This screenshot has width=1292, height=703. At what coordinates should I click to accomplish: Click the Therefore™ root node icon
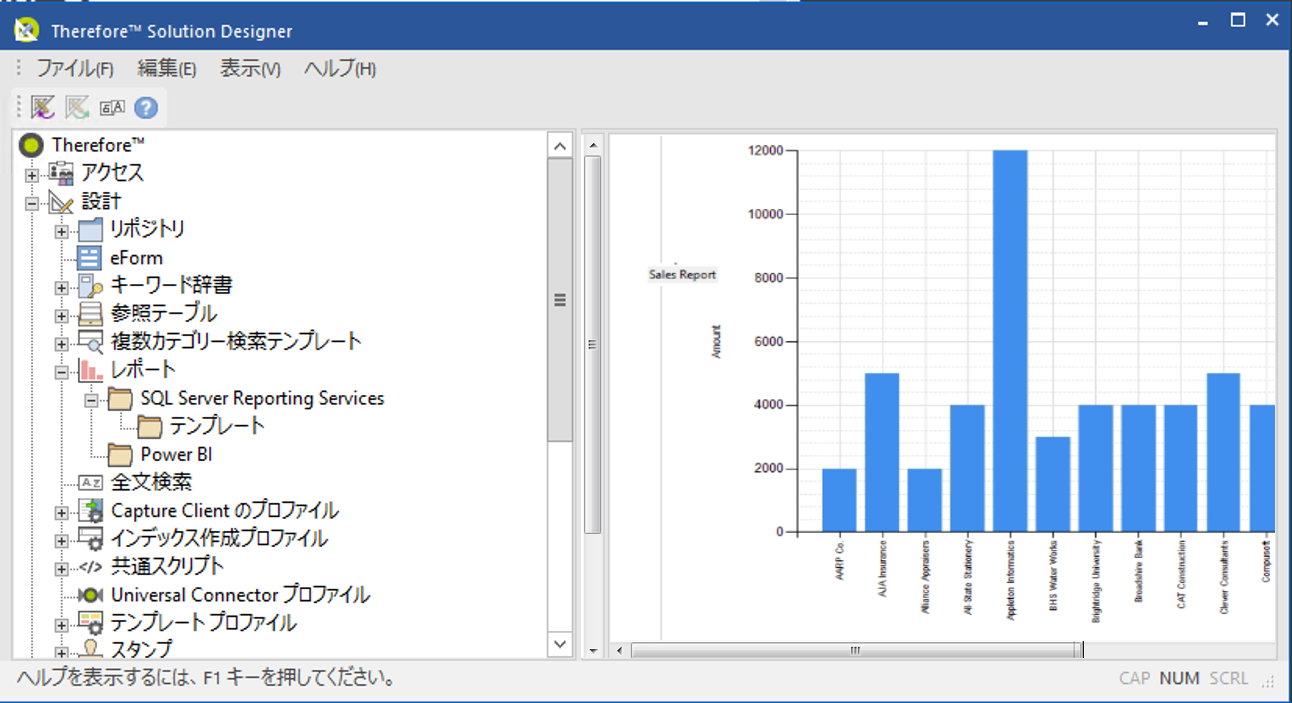(31, 145)
